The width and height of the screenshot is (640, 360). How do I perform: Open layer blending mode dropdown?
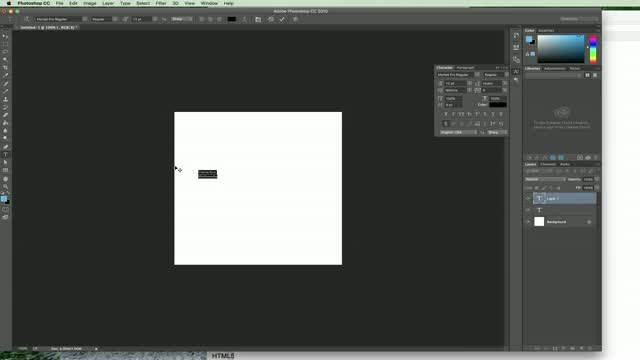pos(545,179)
